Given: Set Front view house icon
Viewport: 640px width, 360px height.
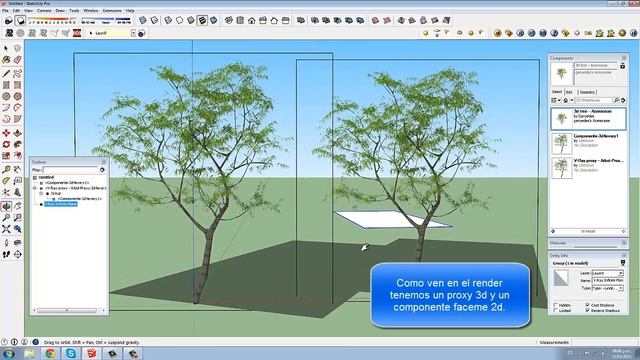Looking at the screenshot, I should [251, 20].
